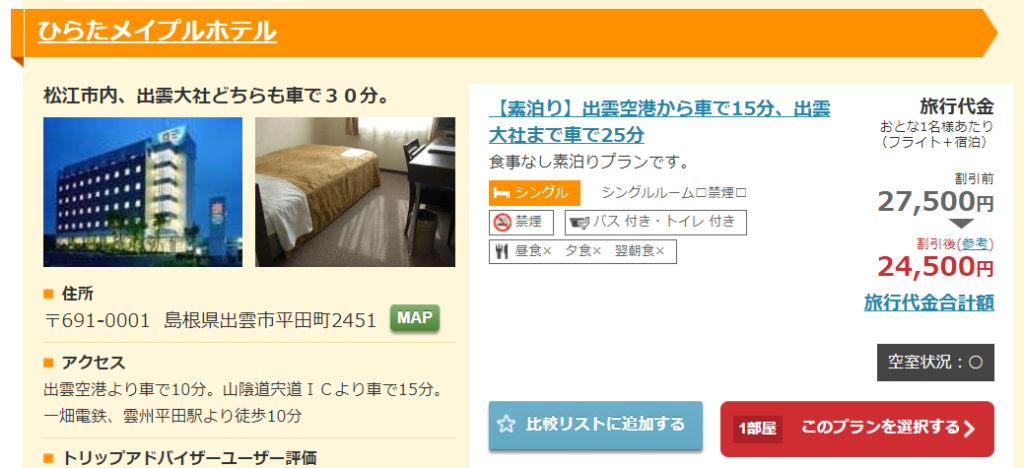This screenshot has height=468, width=1024.
Task: View the hotel exterior night photo
Action: pyautogui.click(x=142, y=192)
